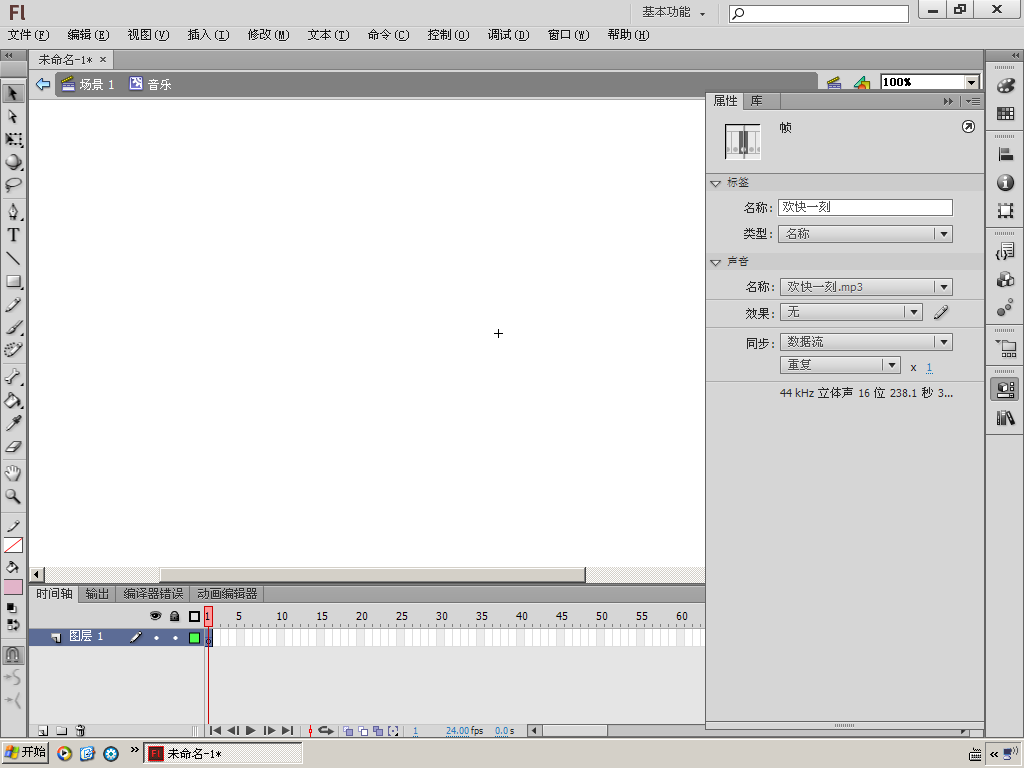Image resolution: width=1024 pixels, height=768 pixels.
Task: Open the 重复 repeat dropdown
Action: [x=840, y=365]
